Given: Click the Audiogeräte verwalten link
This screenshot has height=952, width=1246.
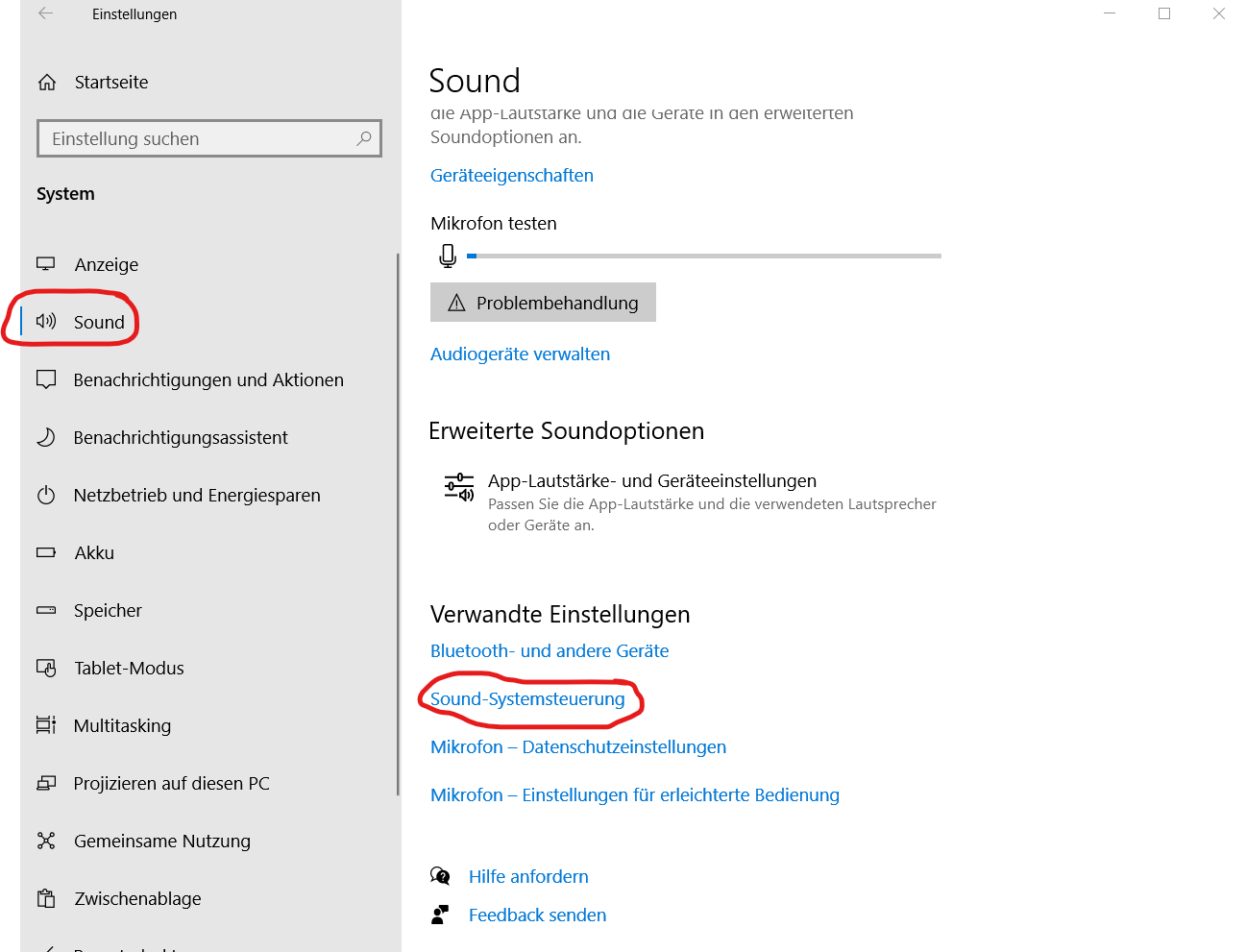Looking at the screenshot, I should [x=520, y=354].
